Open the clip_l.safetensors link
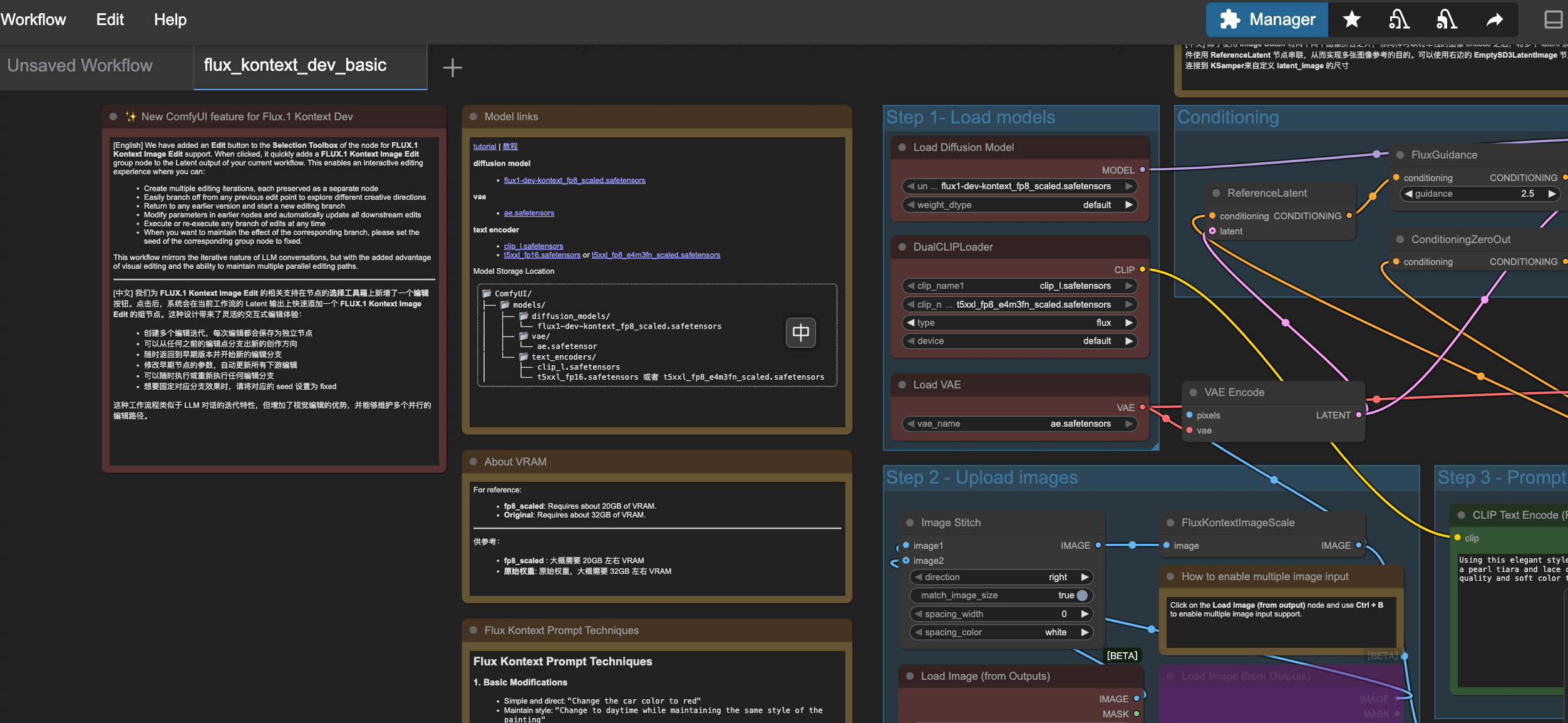This screenshot has height=723, width=1568. (x=533, y=246)
